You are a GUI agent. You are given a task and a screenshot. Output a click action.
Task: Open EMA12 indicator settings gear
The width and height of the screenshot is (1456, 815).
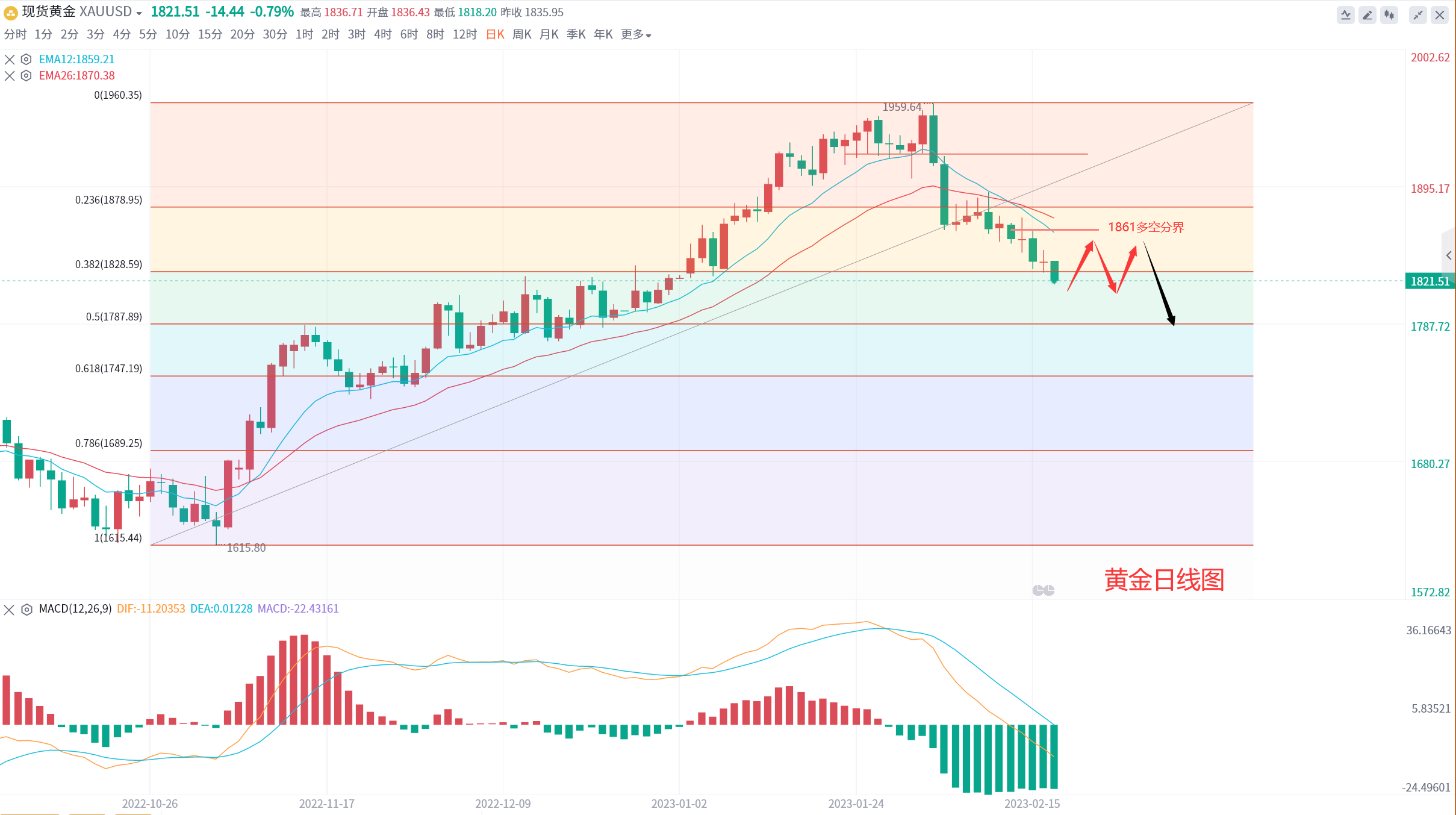coord(26,59)
